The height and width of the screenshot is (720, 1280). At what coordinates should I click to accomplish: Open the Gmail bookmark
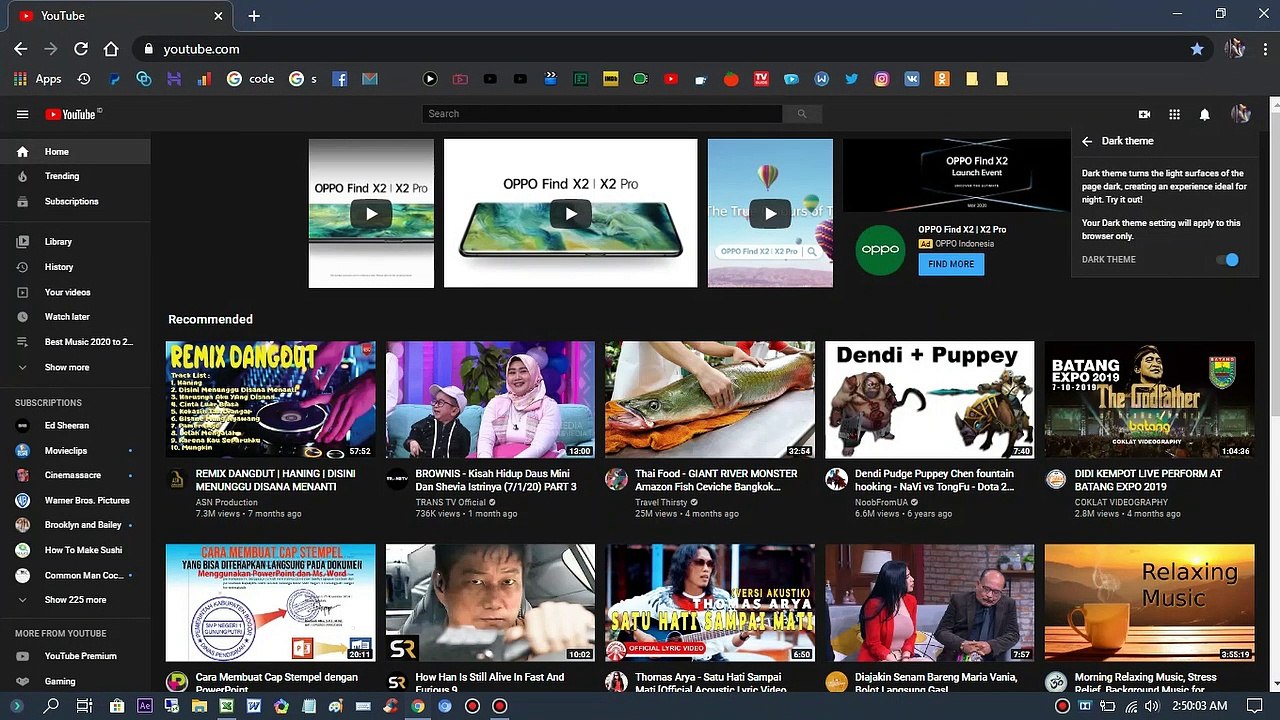370,79
